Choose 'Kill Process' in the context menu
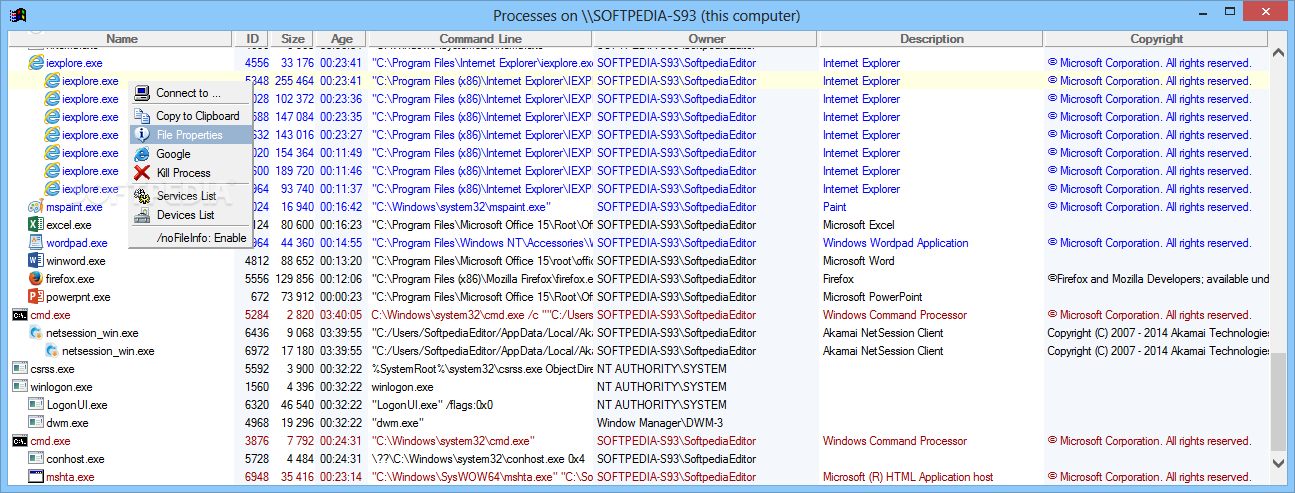Viewport: 1295px width, 493px height. point(190,173)
